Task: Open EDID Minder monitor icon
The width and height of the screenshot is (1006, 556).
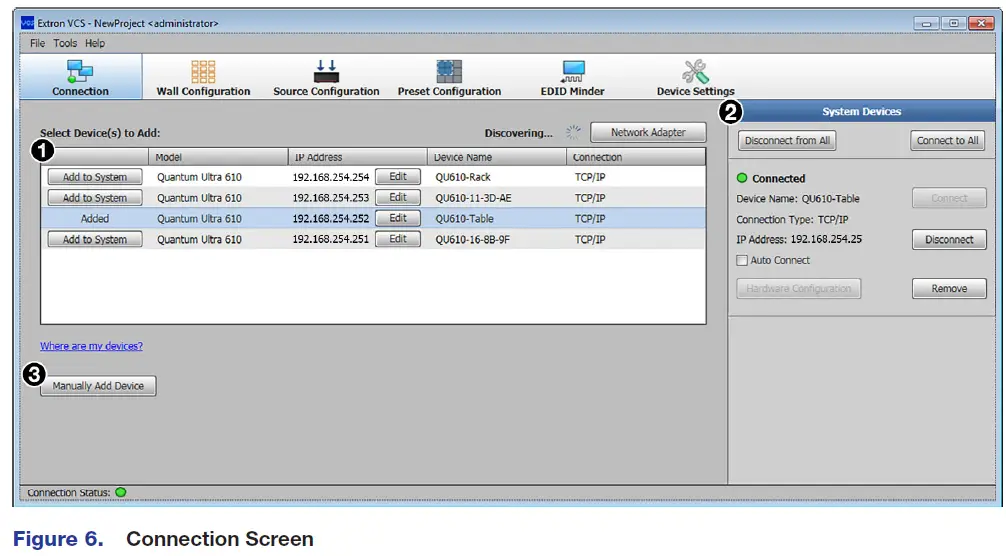Action: (572, 72)
